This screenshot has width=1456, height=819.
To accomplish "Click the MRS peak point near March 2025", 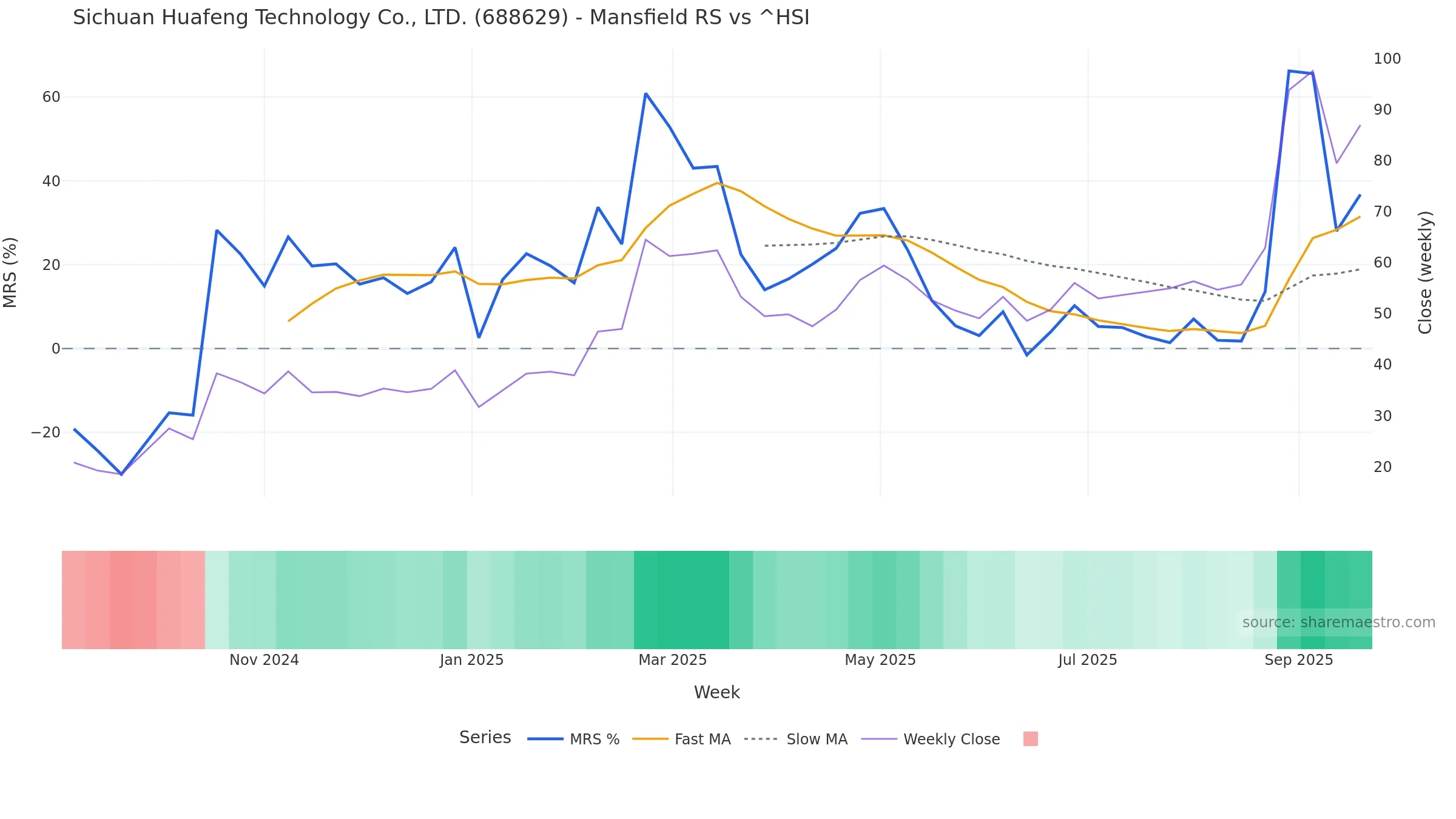I will click(x=645, y=94).
